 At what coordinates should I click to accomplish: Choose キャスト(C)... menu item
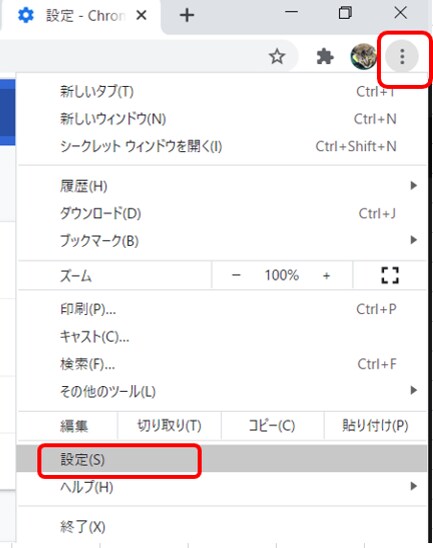click(222, 337)
